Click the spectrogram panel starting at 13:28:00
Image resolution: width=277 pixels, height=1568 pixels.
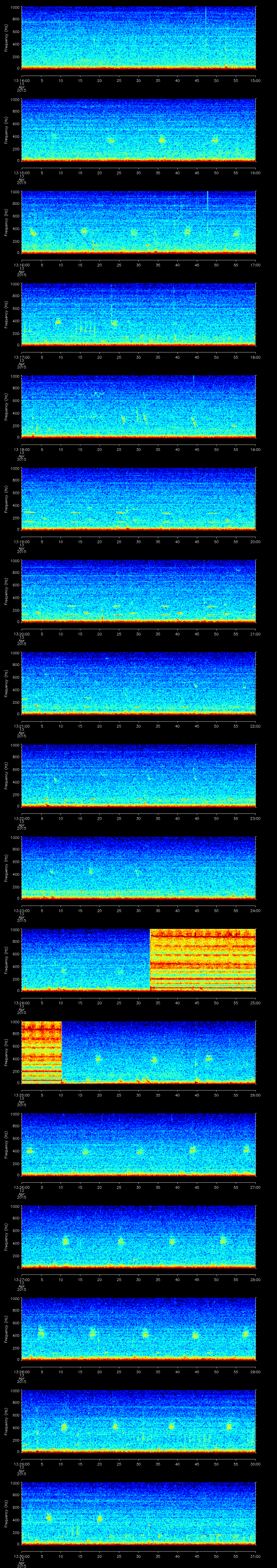[x=139, y=1329]
